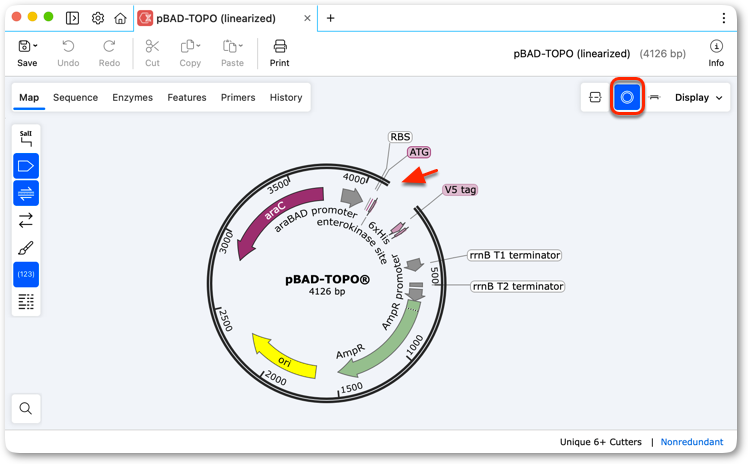
Task: Toggle features display arrow icon
Action: pyautogui.click(x=26, y=166)
